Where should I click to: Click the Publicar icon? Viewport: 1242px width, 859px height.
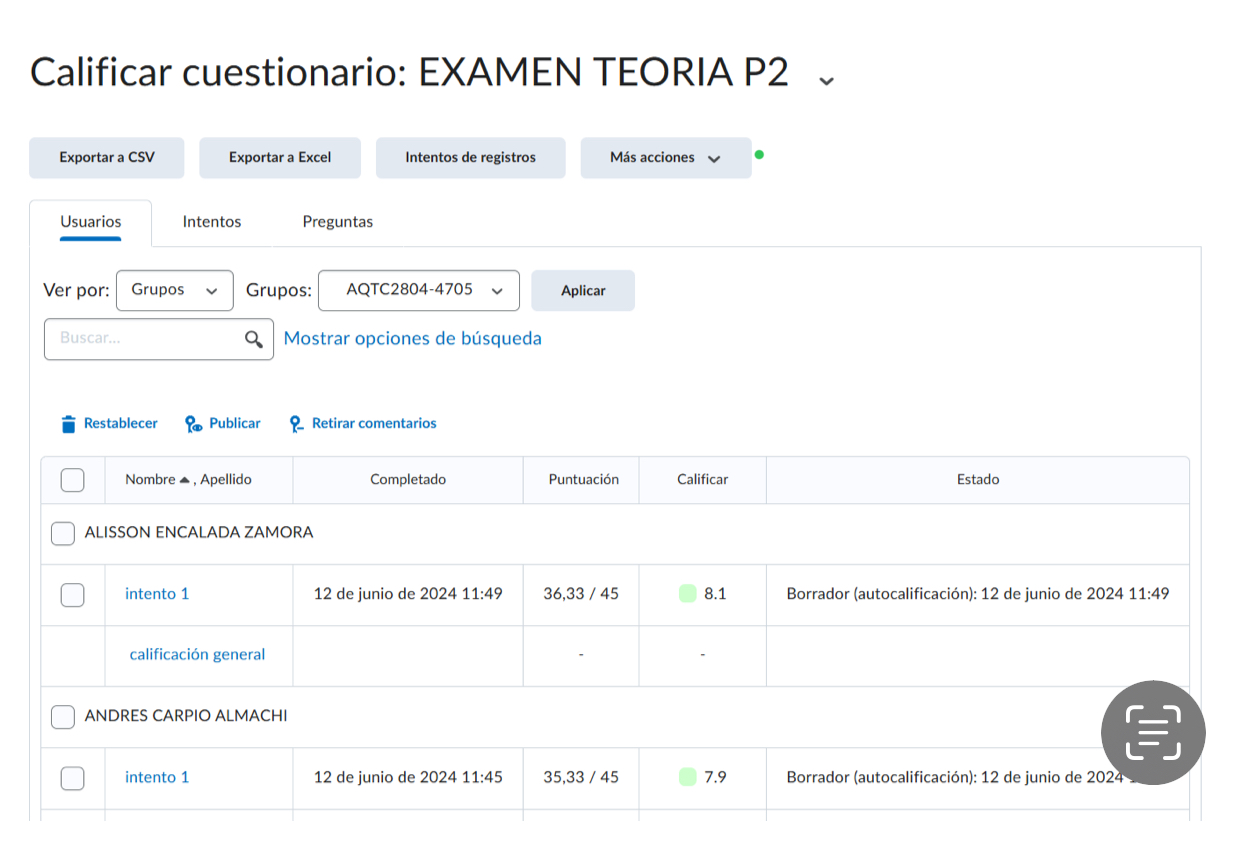click(194, 424)
